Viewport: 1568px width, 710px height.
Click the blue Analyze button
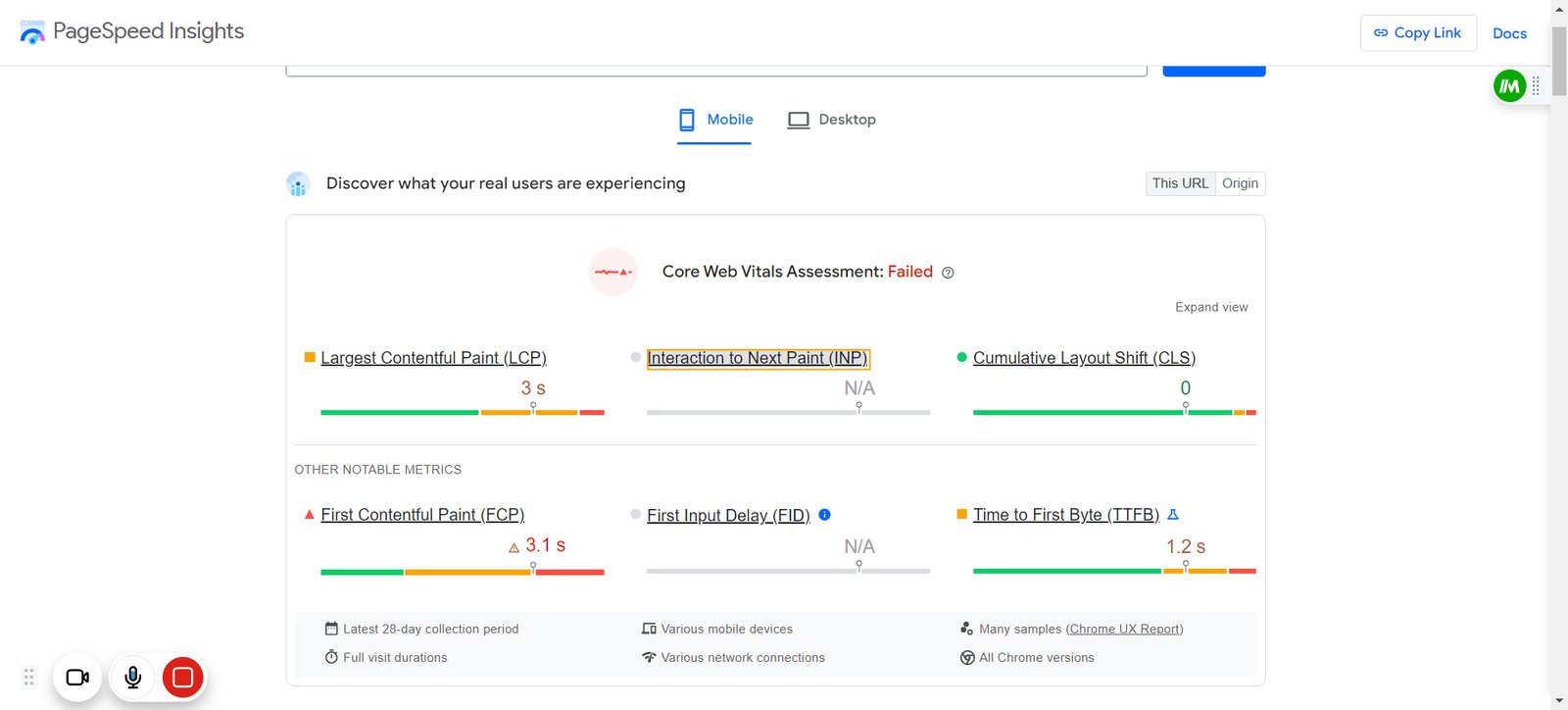(1214, 71)
